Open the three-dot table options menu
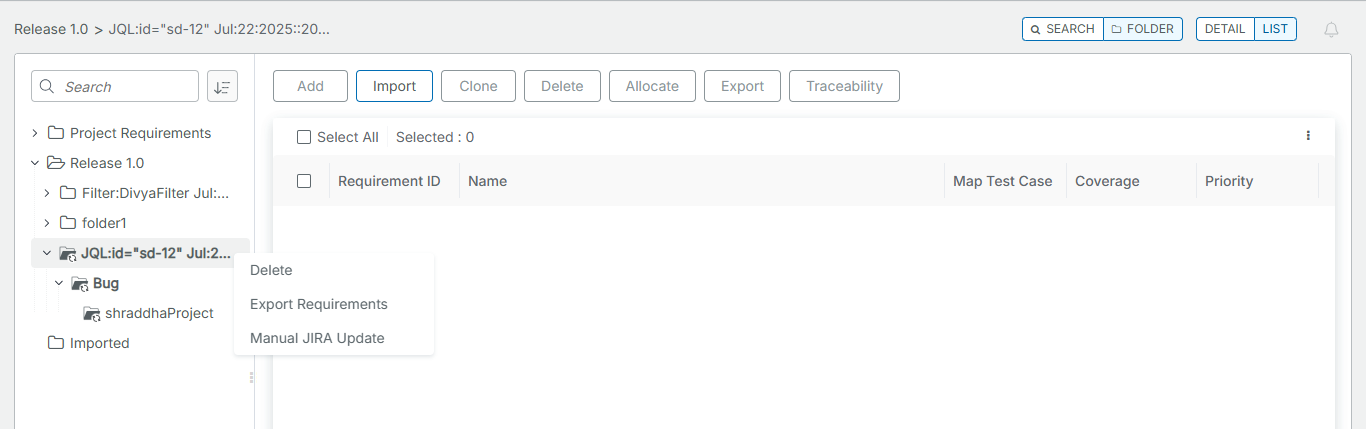Screen dimensions: 1366x429 coord(1308,136)
